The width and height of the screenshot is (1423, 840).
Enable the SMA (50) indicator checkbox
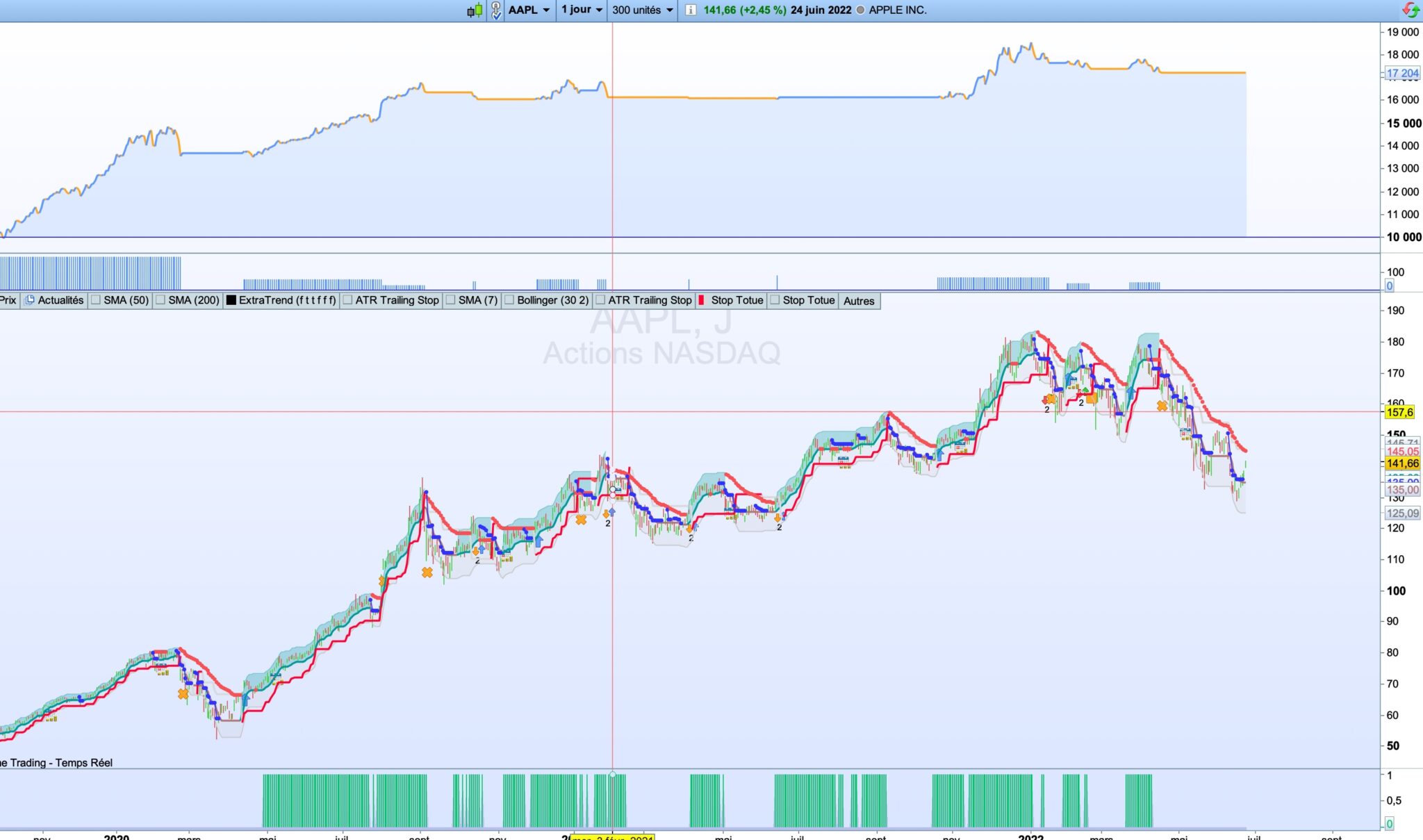pos(97,300)
